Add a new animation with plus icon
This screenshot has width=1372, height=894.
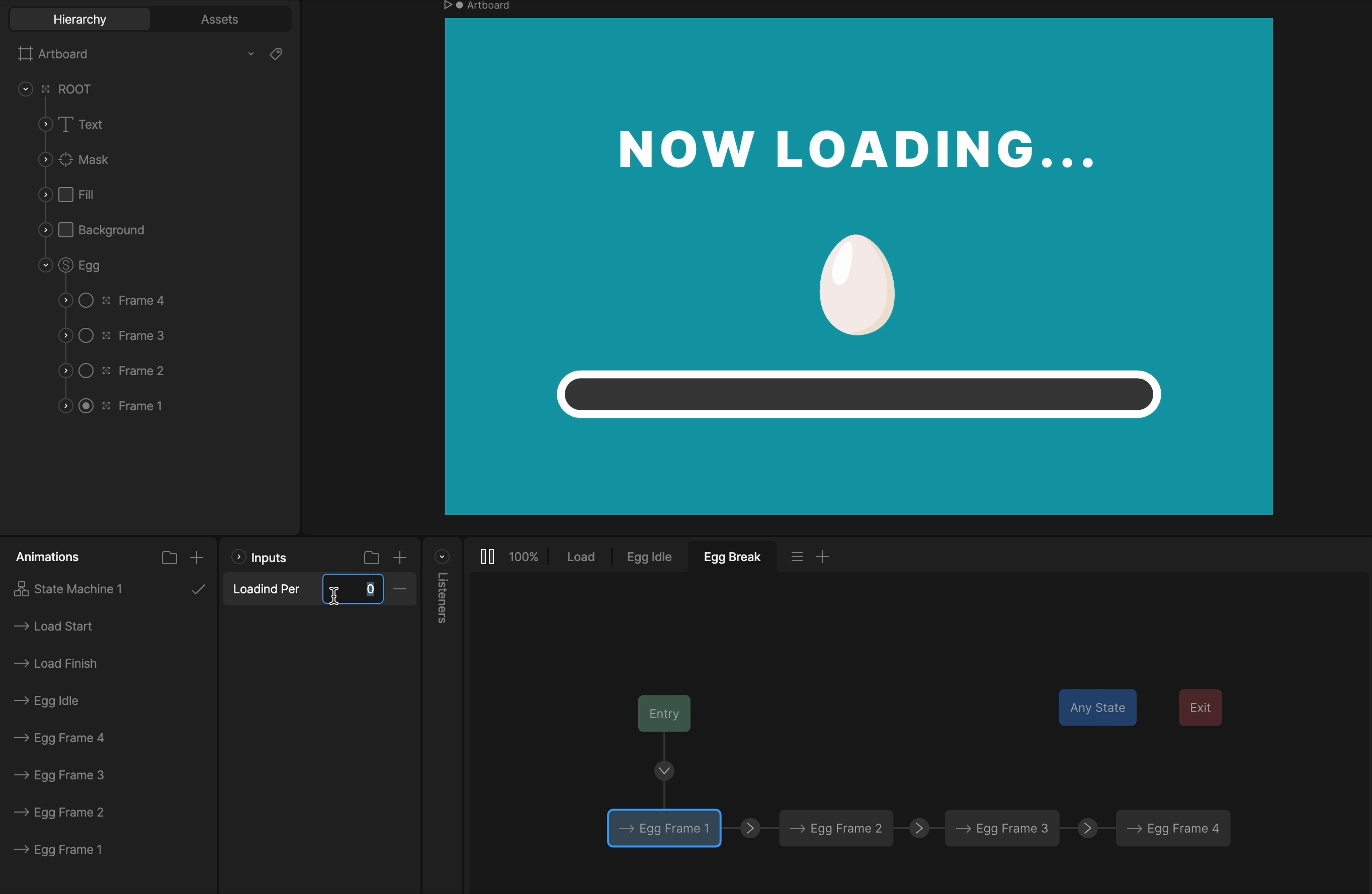click(x=197, y=558)
